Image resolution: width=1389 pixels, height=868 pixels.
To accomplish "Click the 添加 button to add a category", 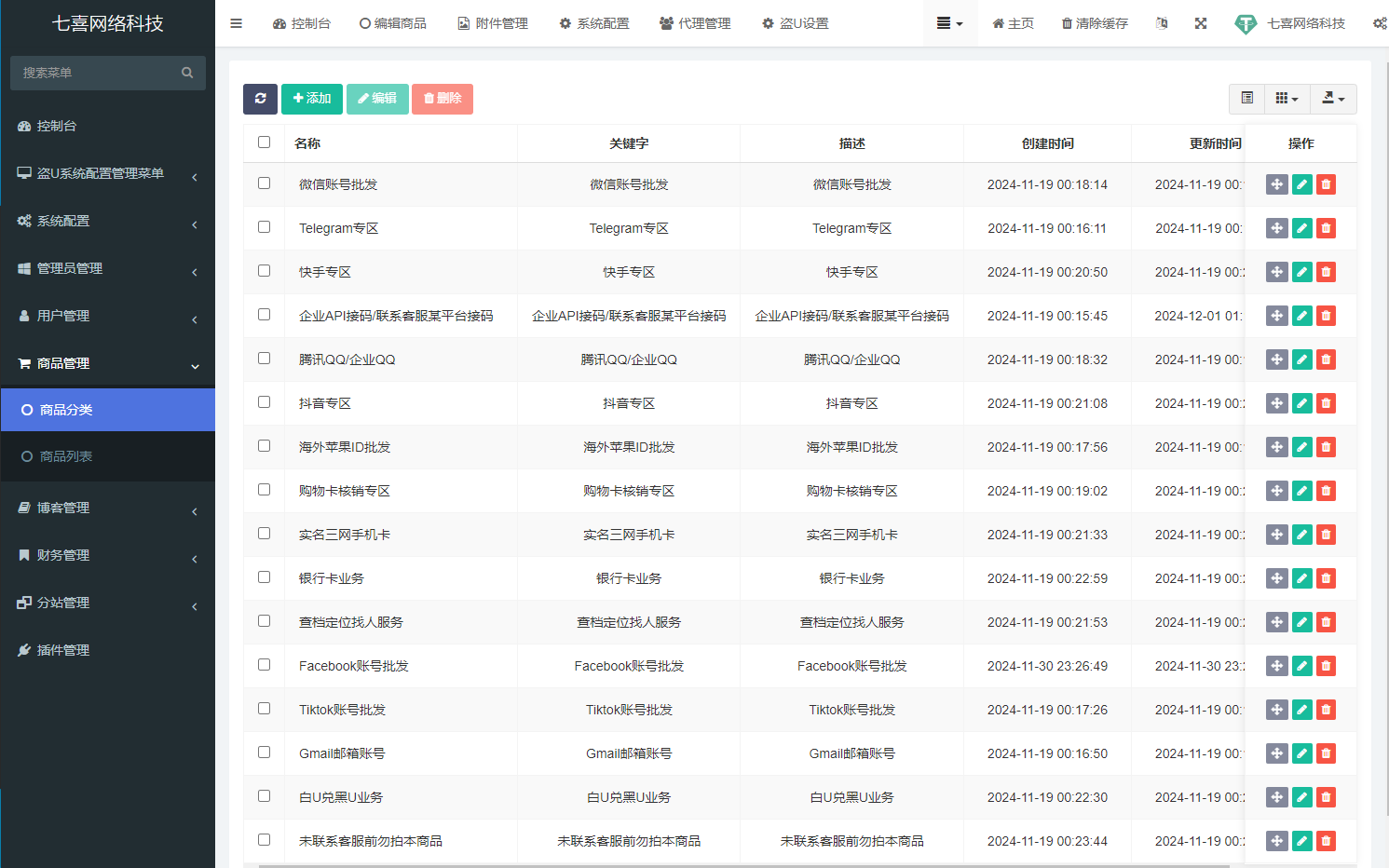I will coord(311,99).
